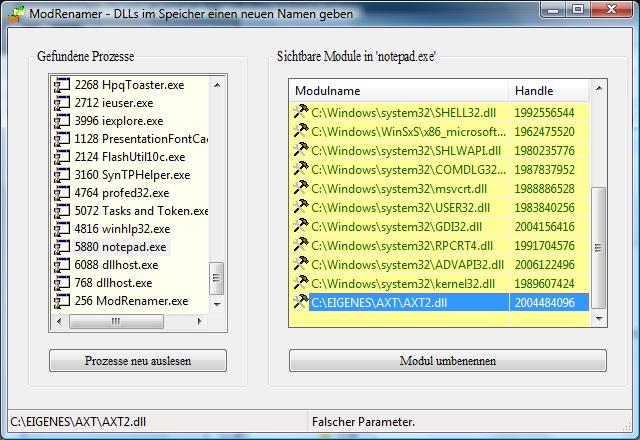Click process icon beside 3996 iexplore.exe
This screenshot has height=440, width=640.
click(62, 121)
